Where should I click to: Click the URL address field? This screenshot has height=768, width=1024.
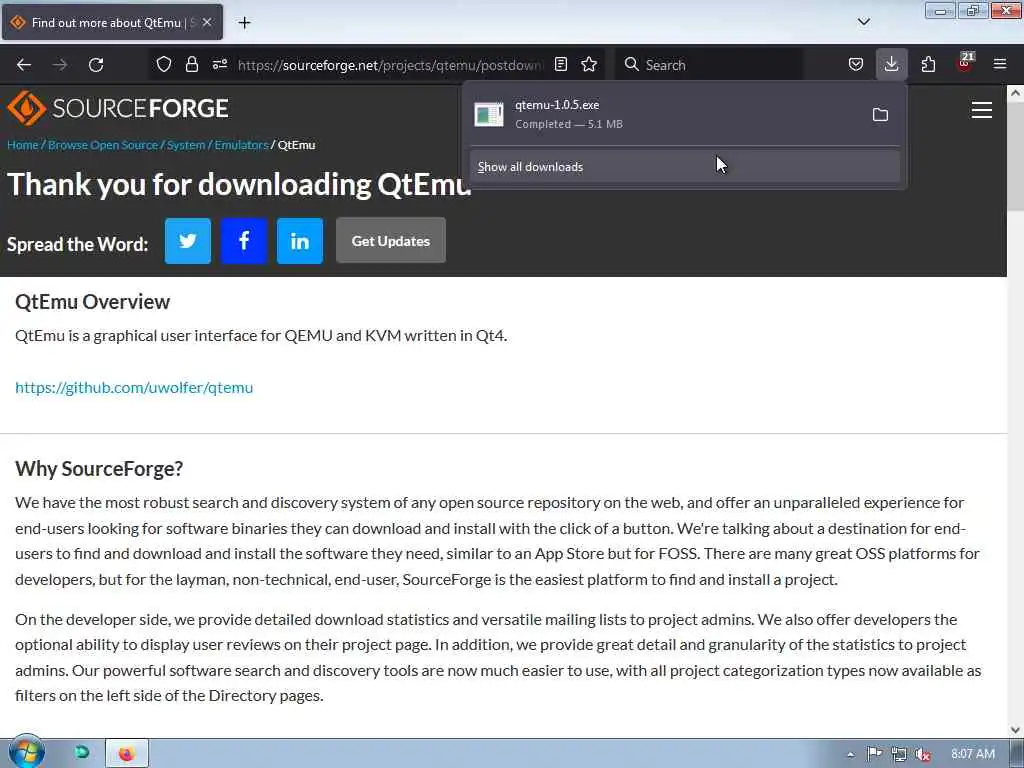[389, 65]
